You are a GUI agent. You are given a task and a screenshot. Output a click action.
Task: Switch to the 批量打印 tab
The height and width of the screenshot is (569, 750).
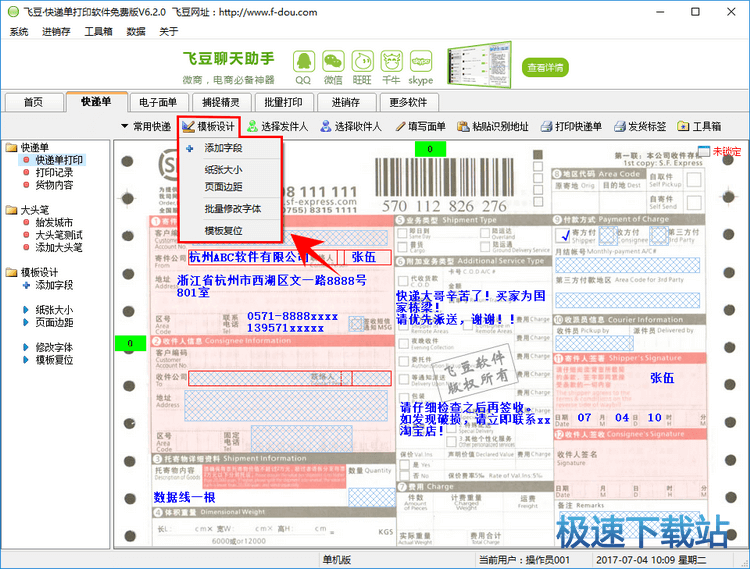(x=283, y=102)
